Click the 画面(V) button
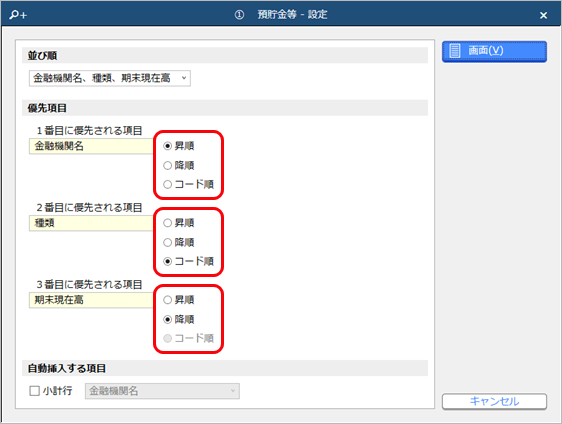Image resolution: width=562 pixels, height=424 pixels. click(494, 51)
